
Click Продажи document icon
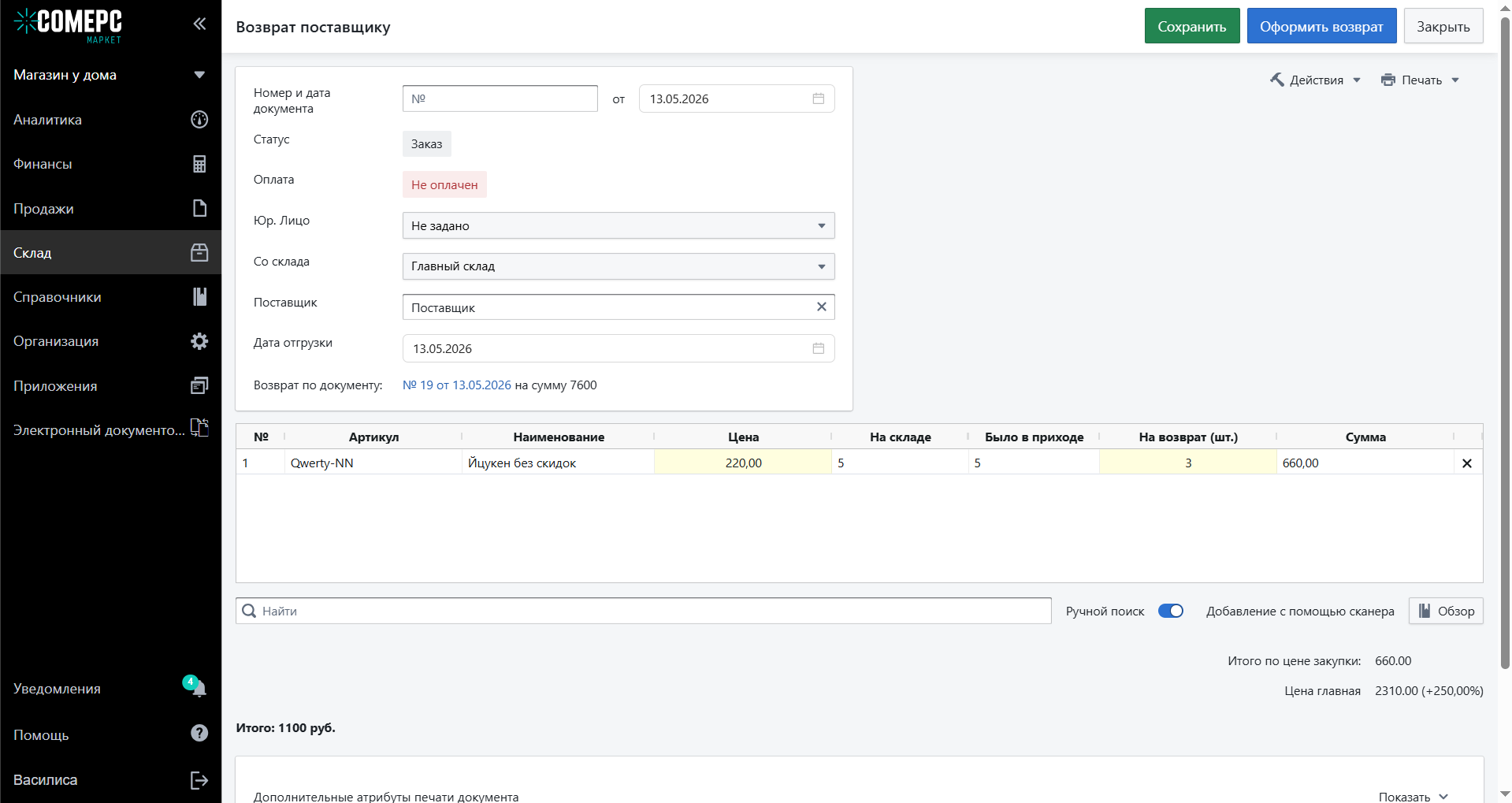click(x=199, y=208)
